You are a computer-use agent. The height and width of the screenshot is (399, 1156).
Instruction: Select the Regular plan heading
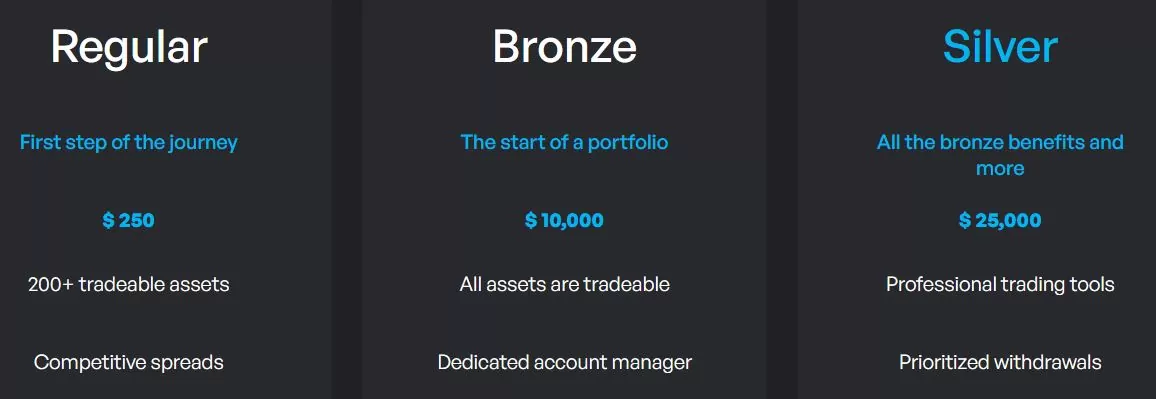coord(129,47)
